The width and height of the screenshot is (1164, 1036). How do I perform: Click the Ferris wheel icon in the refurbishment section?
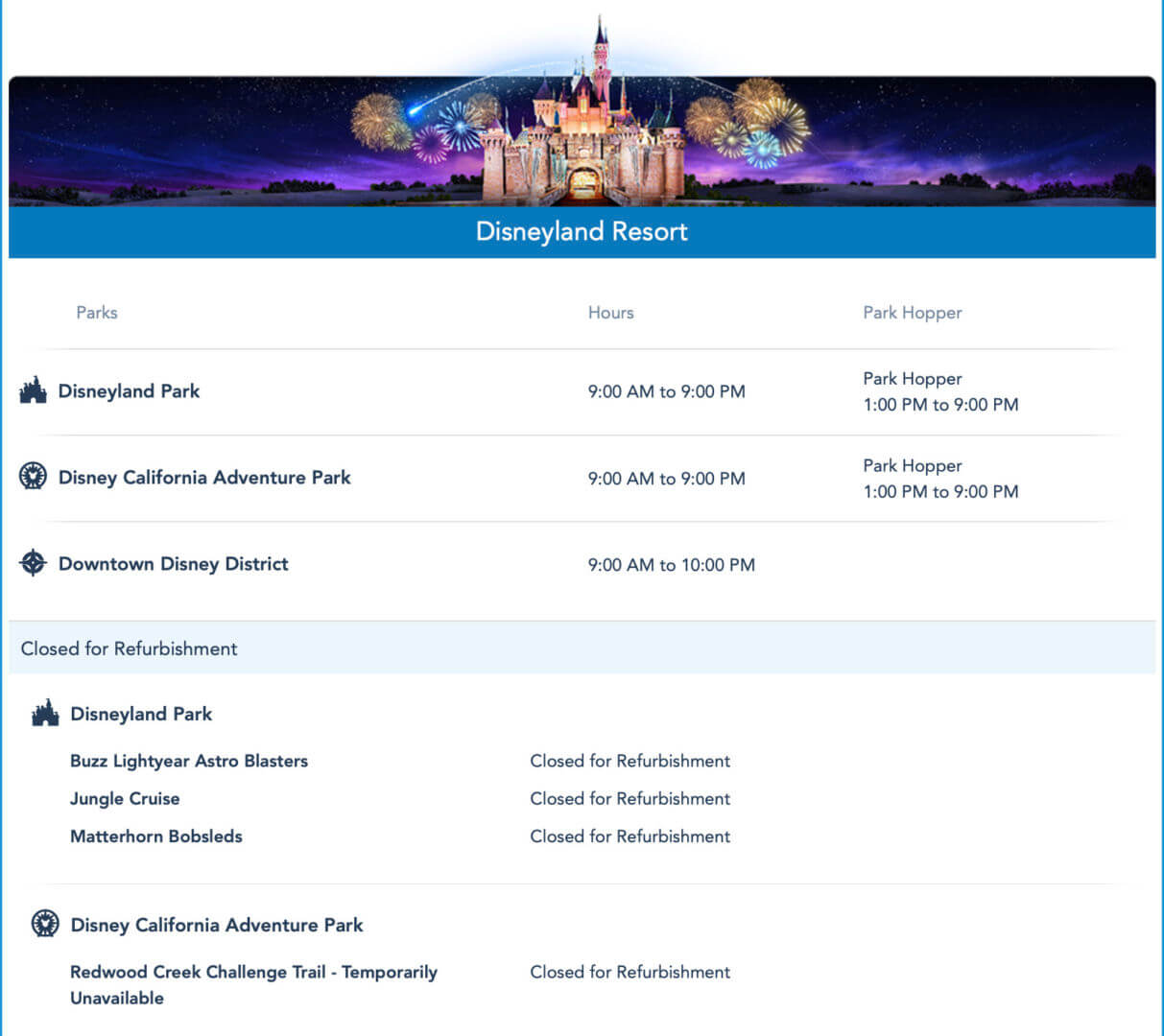point(45,924)
